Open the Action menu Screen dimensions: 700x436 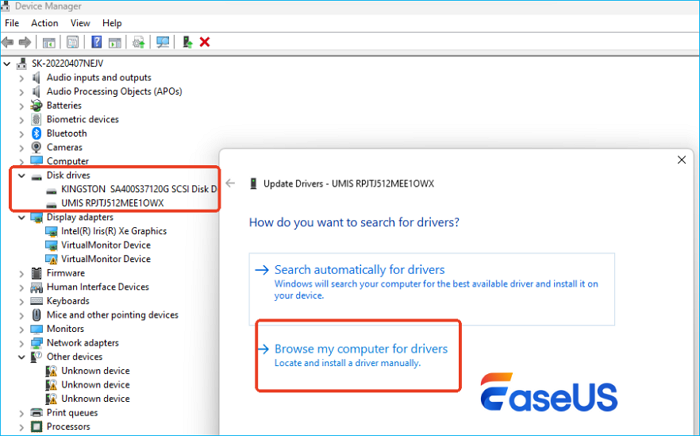point(44,23)
